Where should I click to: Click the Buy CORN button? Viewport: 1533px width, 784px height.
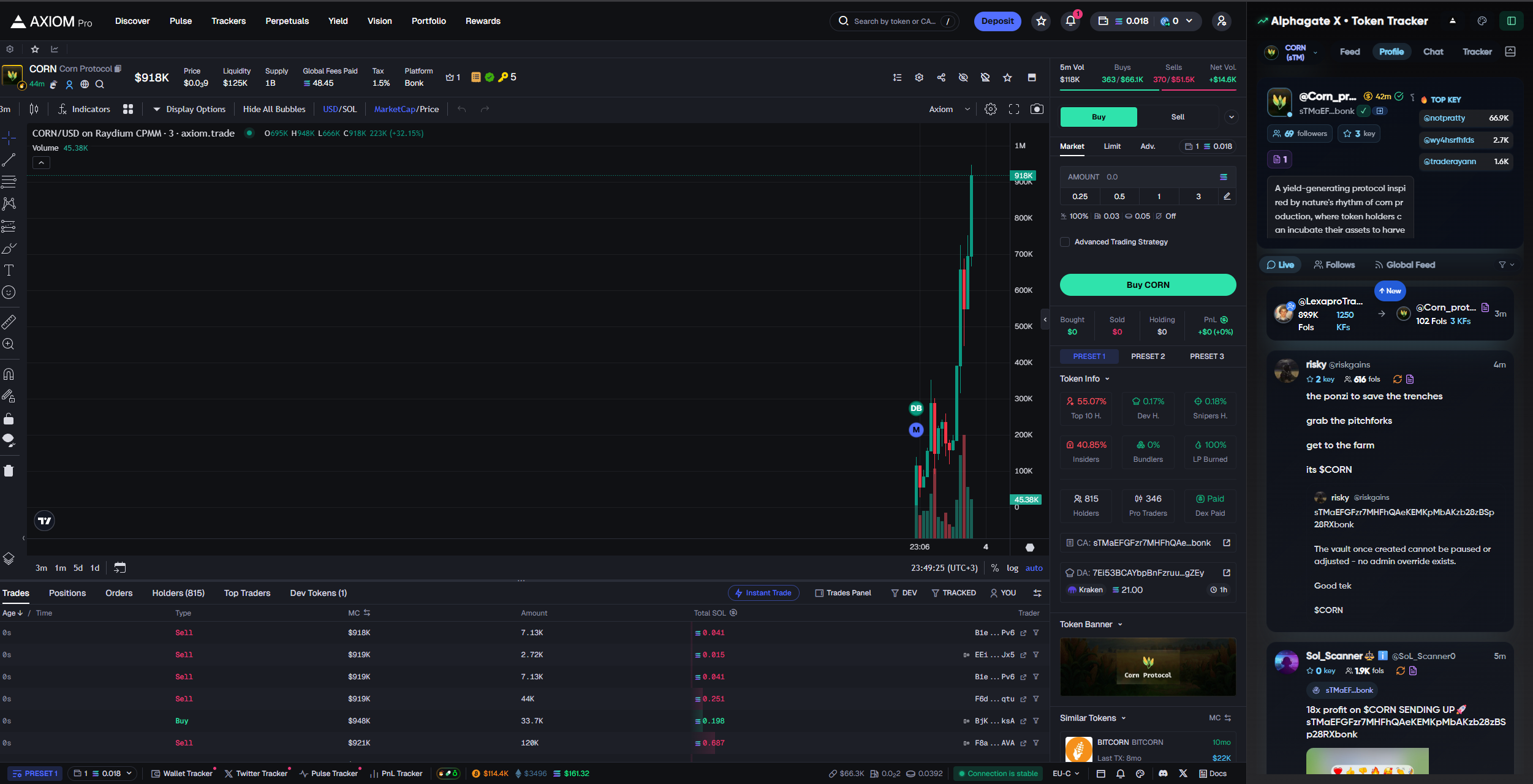coord(1148,285)
